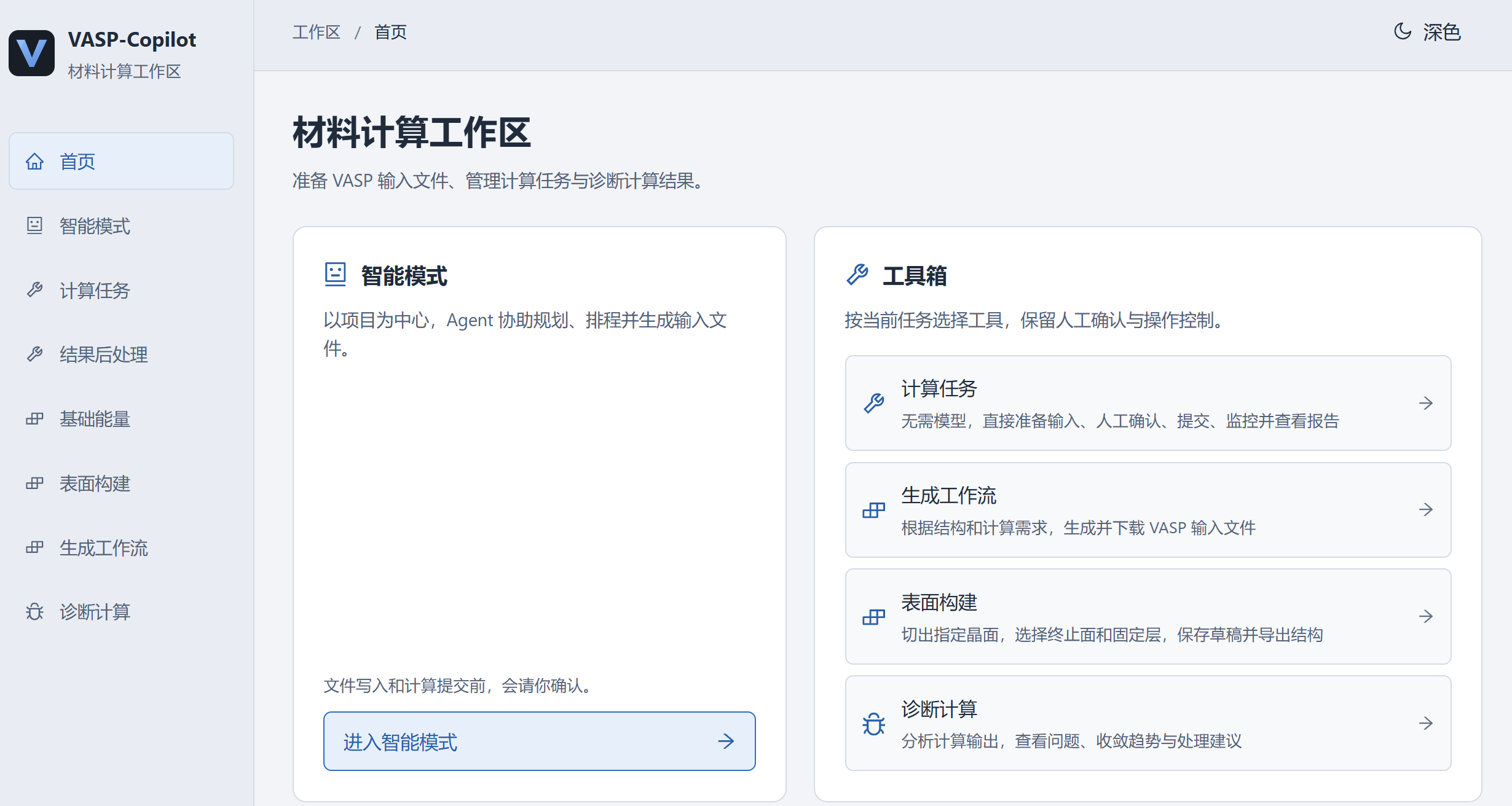
Task: Click the home icon beside 首页
Action: pos(34,161)
